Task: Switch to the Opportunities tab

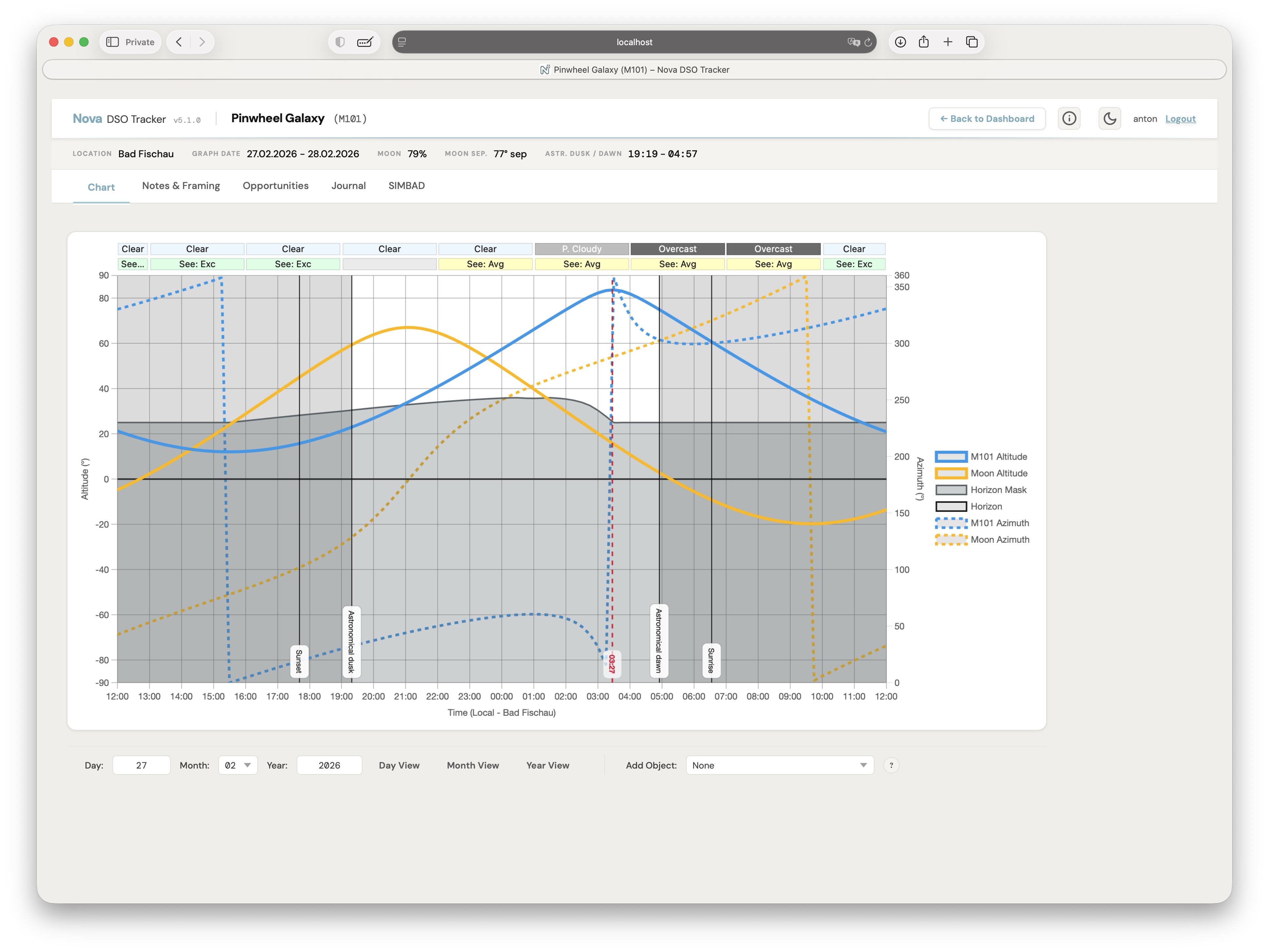Action: (275, 186)
